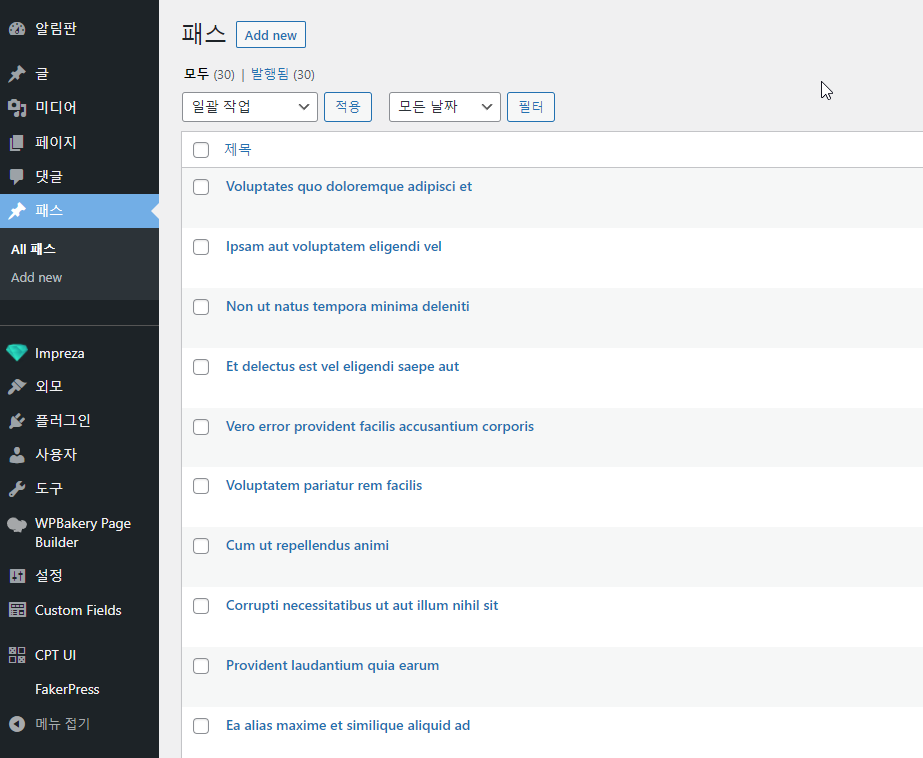This screenshot has width=923, height=758.
Task: Click the collapse menu arrow icon
Action: (x=17, y=724)
